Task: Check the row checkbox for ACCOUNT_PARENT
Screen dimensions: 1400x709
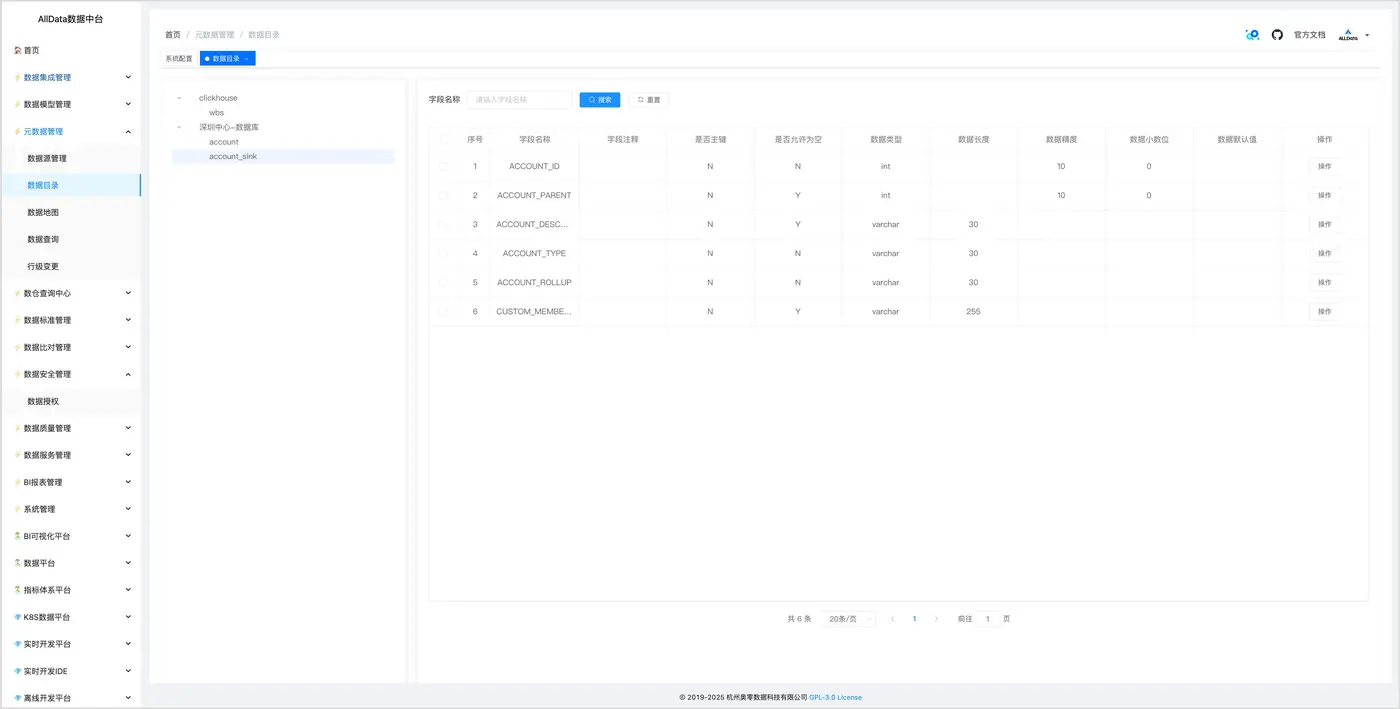Action: [443, 195]
